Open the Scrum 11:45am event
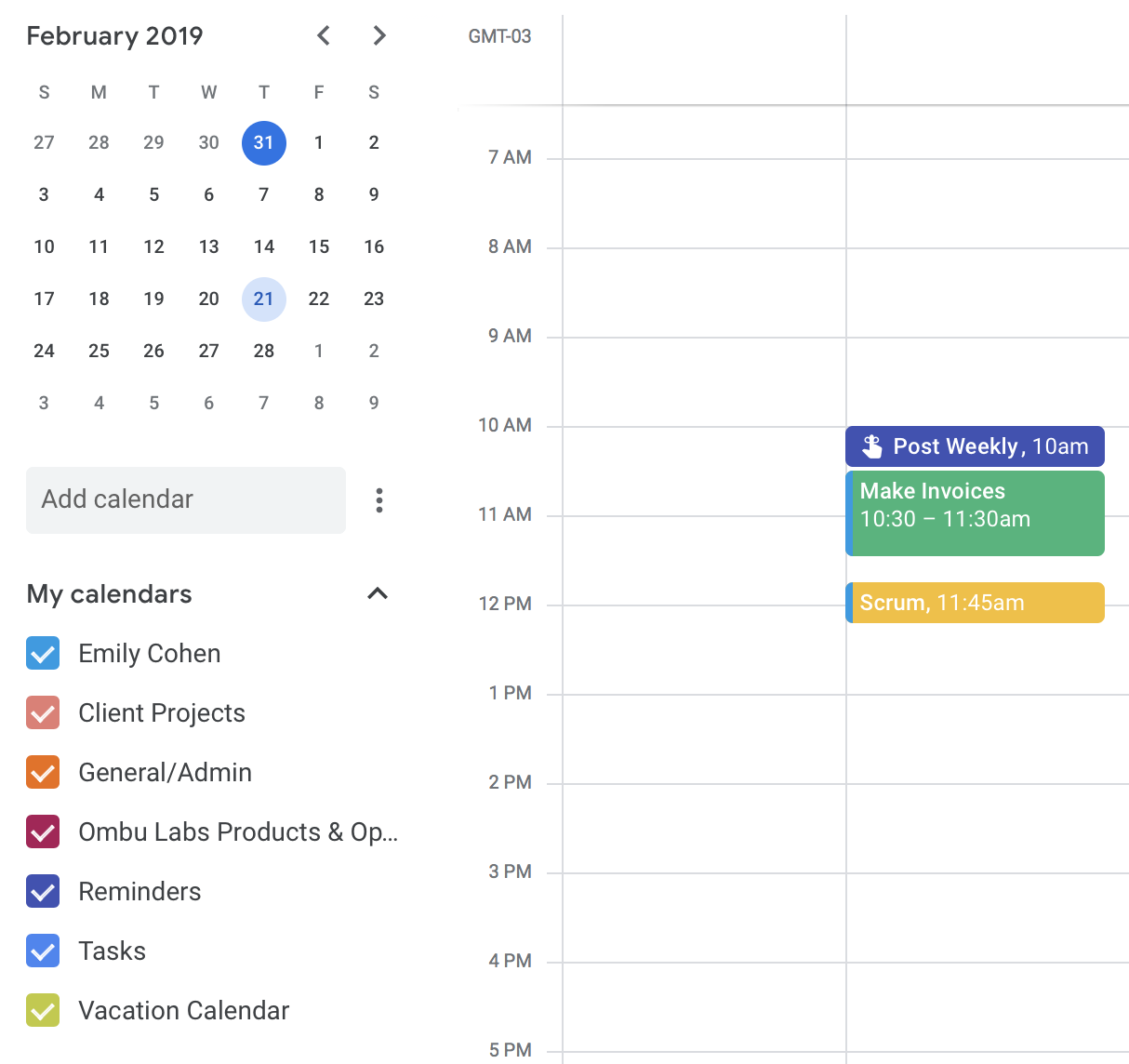The width and height of the screenshot is (1129, 1064). pyautogui.click(x=975, y=603)
